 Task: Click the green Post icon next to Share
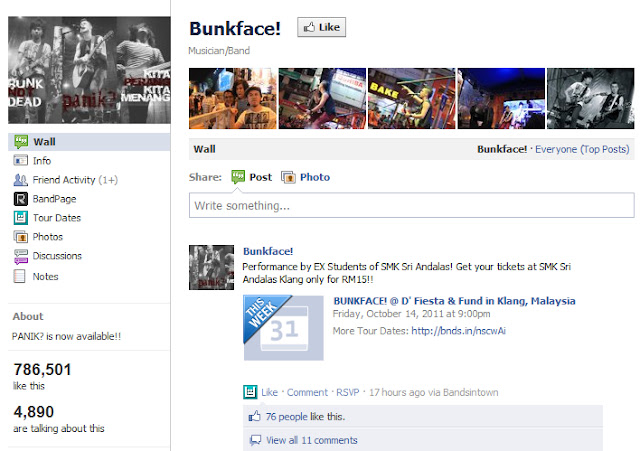coord(238,177)
